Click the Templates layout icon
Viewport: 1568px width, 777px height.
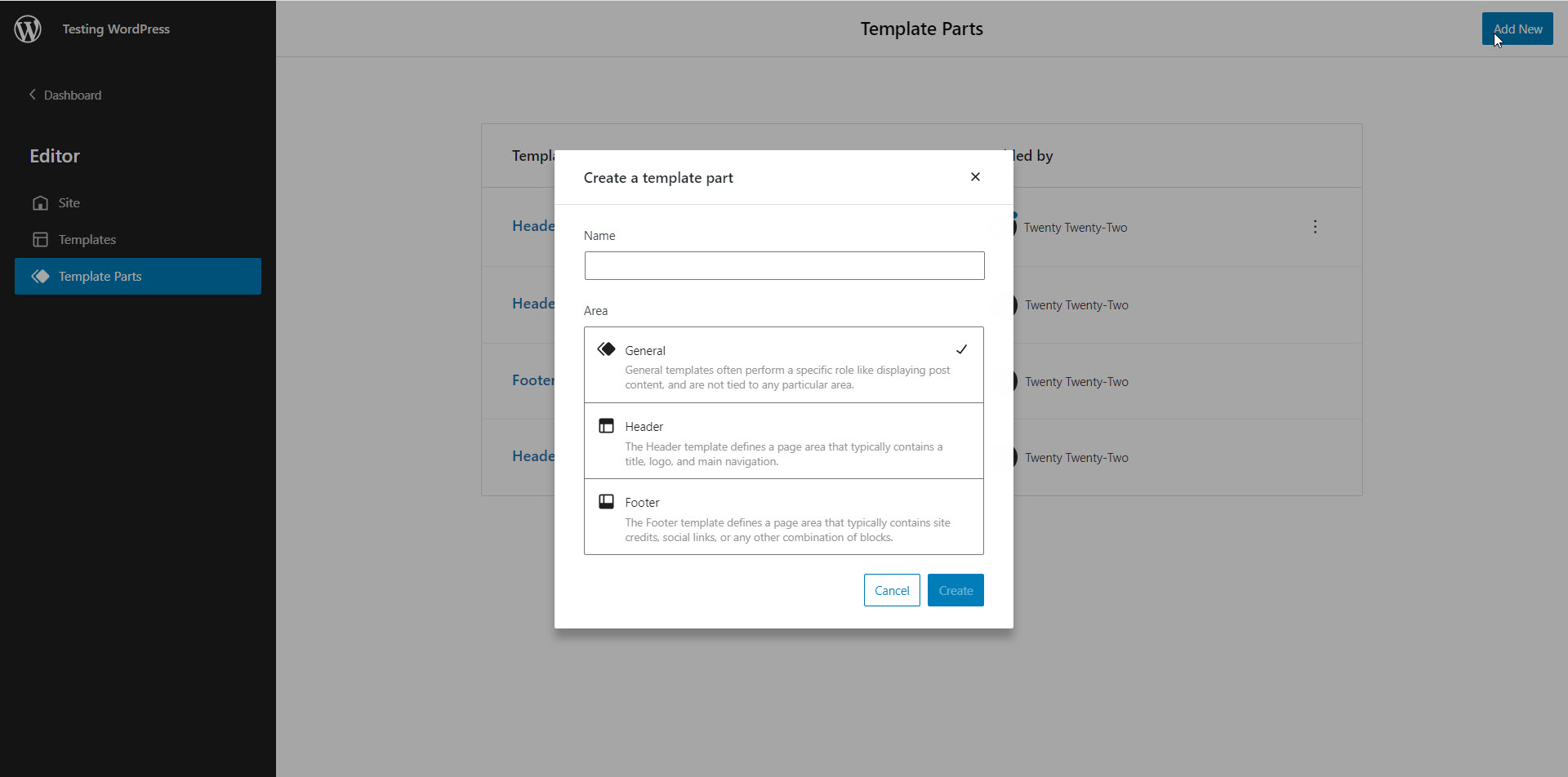pos(40,240)
